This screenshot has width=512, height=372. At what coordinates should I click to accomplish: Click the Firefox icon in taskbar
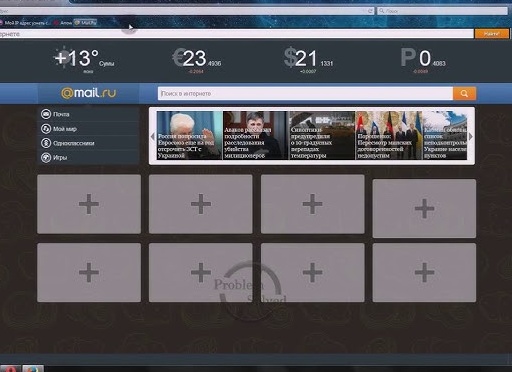coord(33,369)
